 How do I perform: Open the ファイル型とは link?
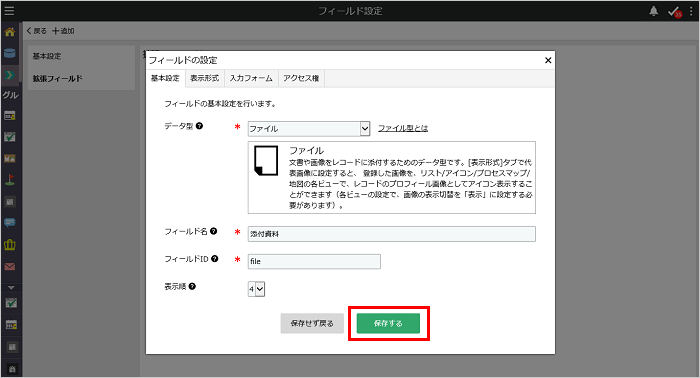(x=403, y=128)
